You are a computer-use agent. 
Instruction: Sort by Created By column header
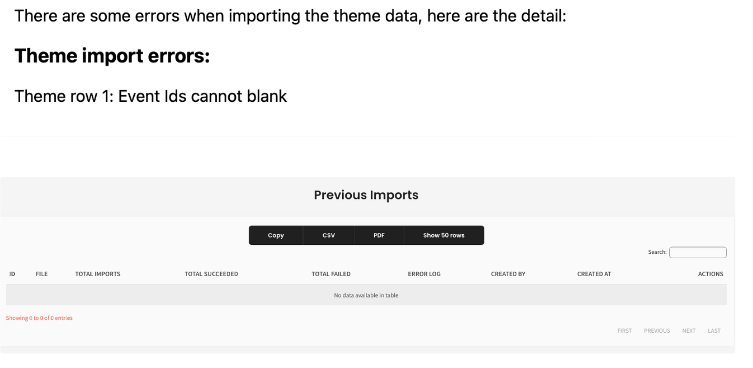click(x=508, y=274)
